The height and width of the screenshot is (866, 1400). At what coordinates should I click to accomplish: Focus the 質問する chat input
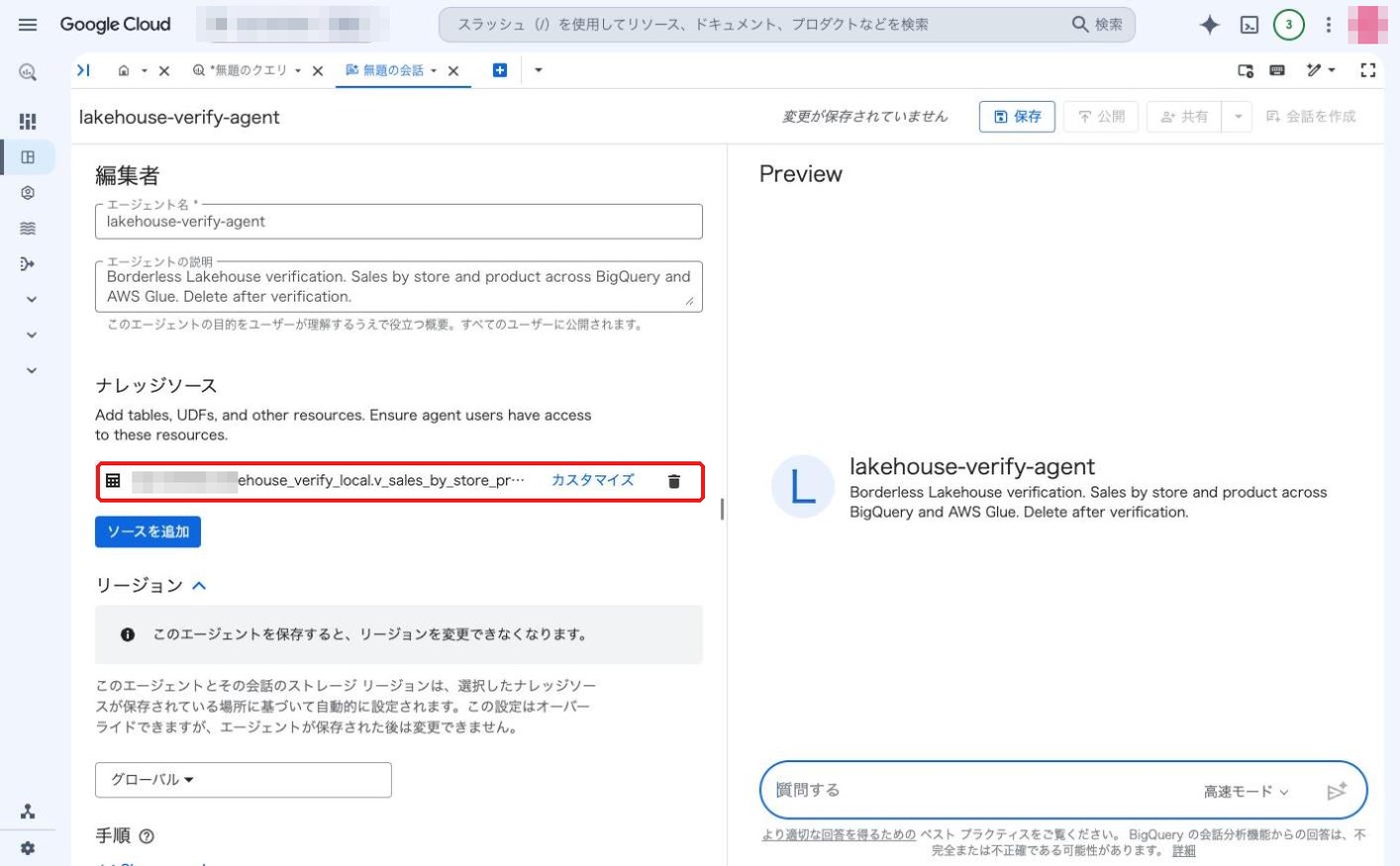pos(980,791)
